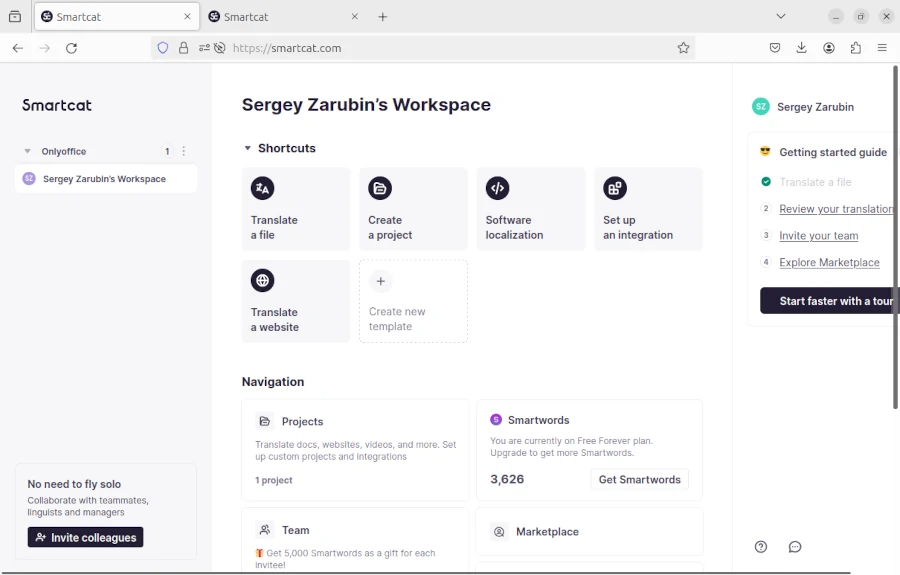
Task: Click the Team people icon
Action: [x=265, y=530]
